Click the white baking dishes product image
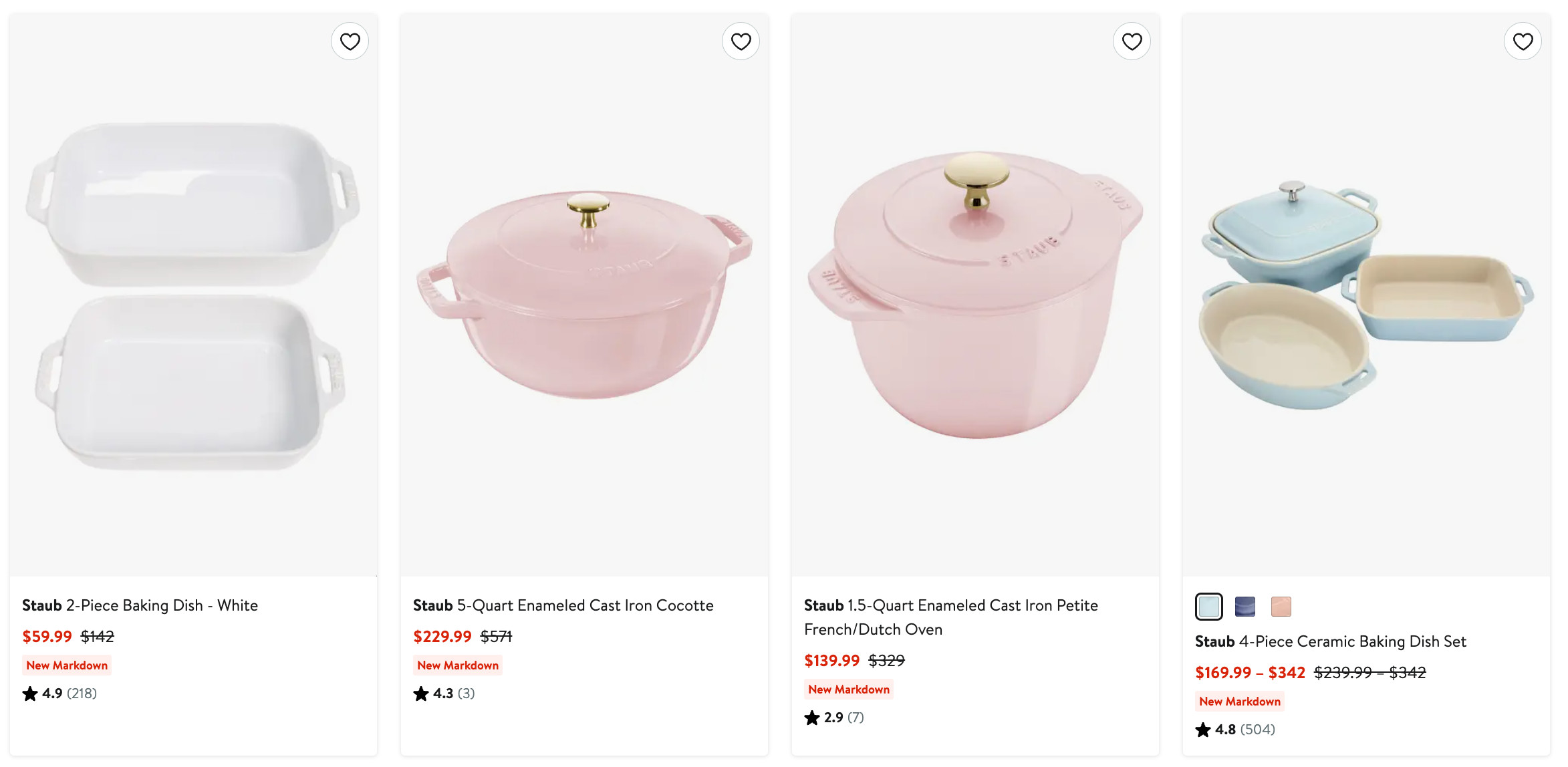The width and height of the screenshot is (1568, 767). 193,295
